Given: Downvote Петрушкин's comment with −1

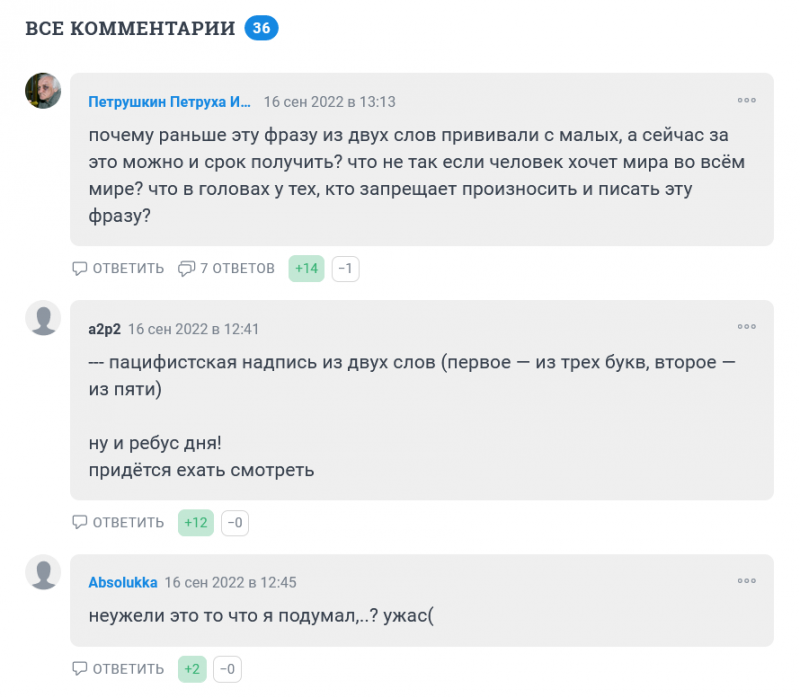Looking at the screenshot, I should [x=346, y=268].
